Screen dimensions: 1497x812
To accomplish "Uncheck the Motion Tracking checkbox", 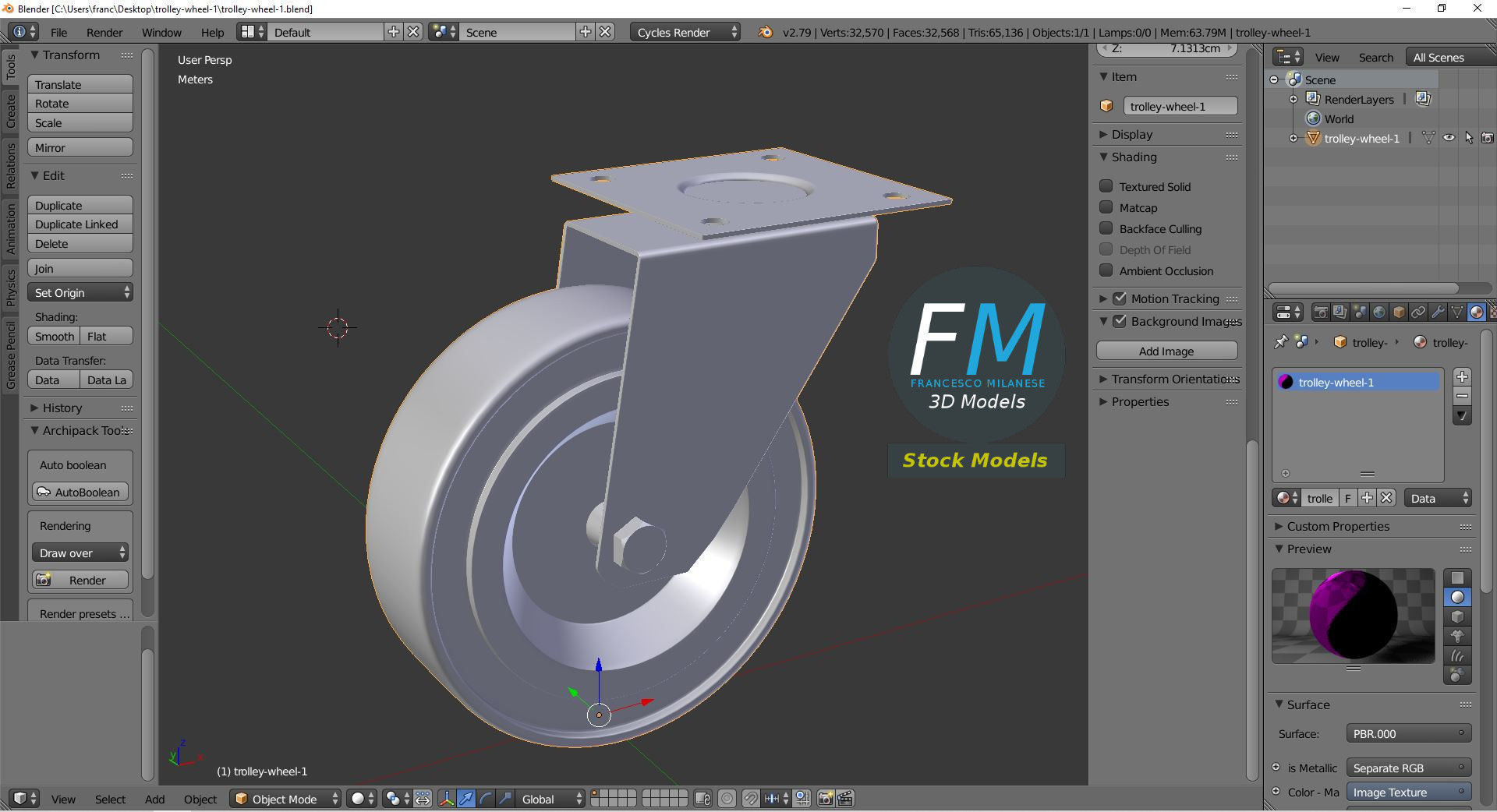I will pos(1120,298).
